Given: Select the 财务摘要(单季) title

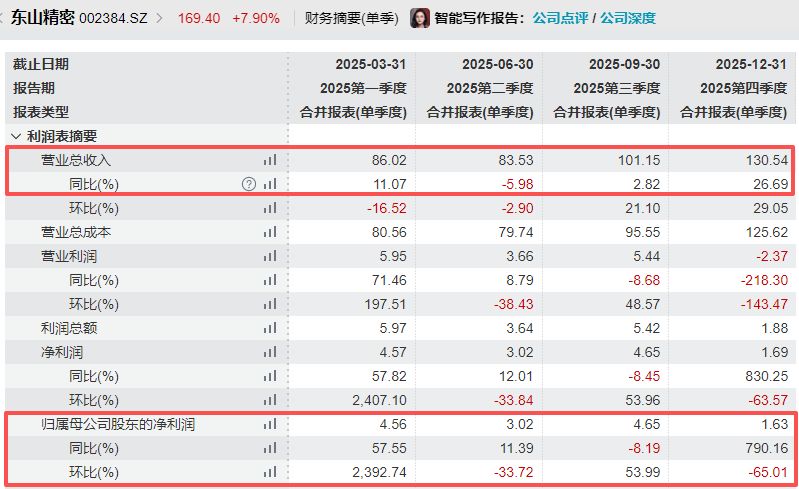Looking at the screenshot, I should (352, 18).
